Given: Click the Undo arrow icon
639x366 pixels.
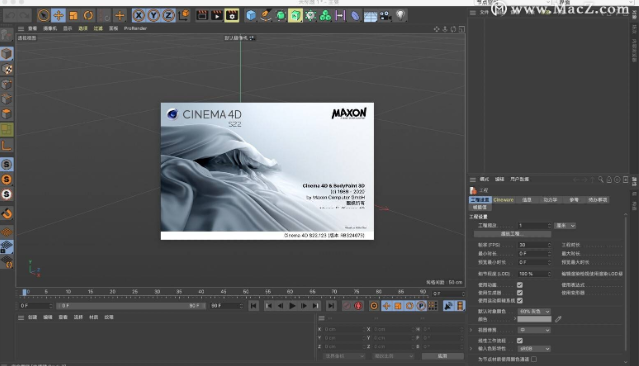Looking at the screenshot, I should pyautogui.click(x=10, y=15).
